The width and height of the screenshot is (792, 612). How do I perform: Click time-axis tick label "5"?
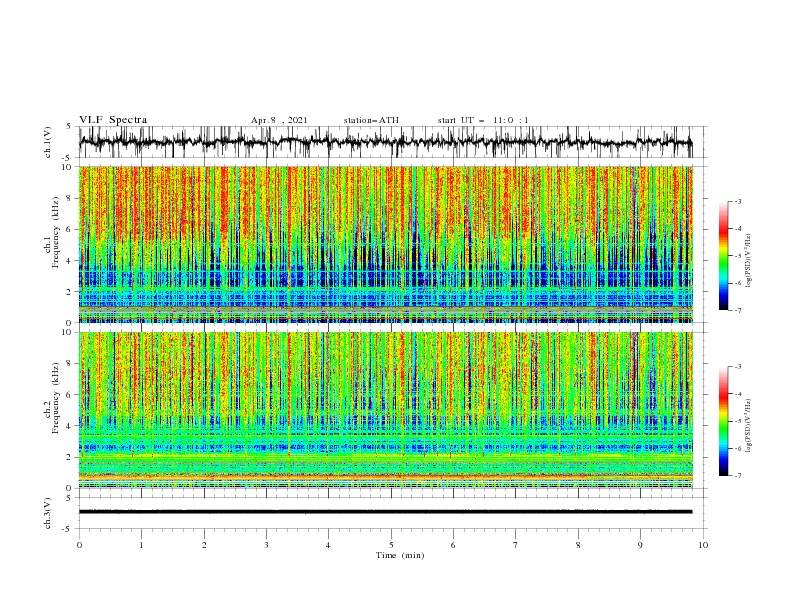click(391, 545)
